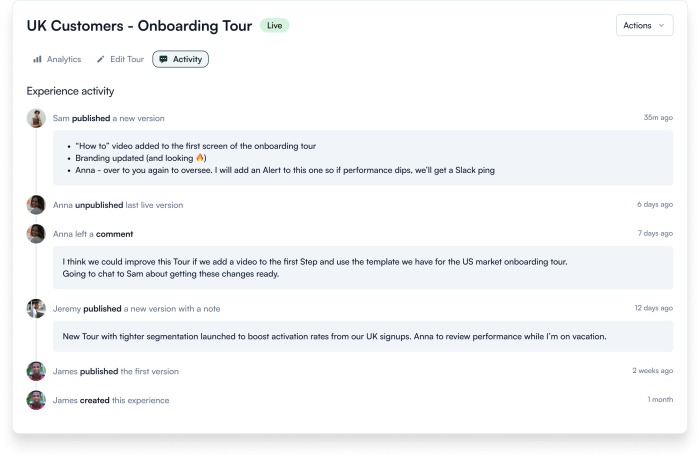Click the 35m ago timestamp
Screen dimensions: 700x458
[658, 117]
